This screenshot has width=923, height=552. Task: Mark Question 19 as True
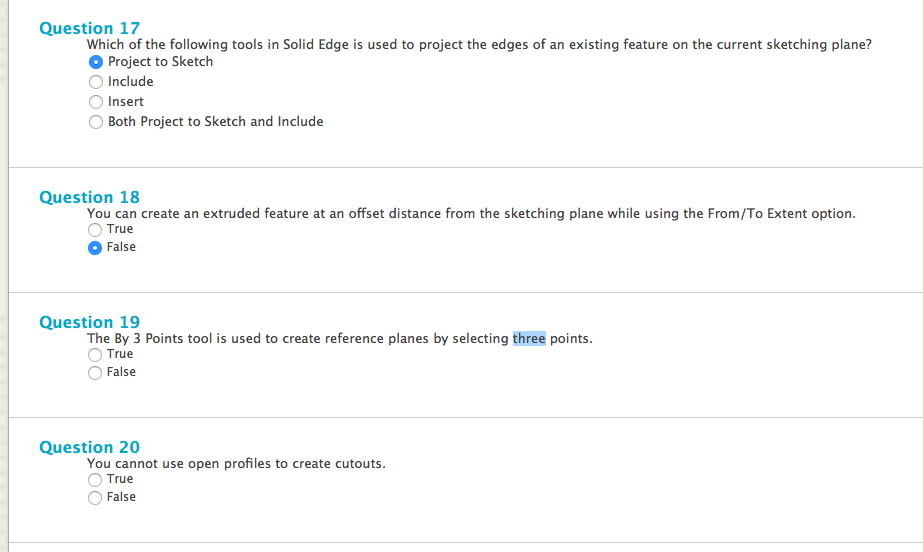[95, 354]
